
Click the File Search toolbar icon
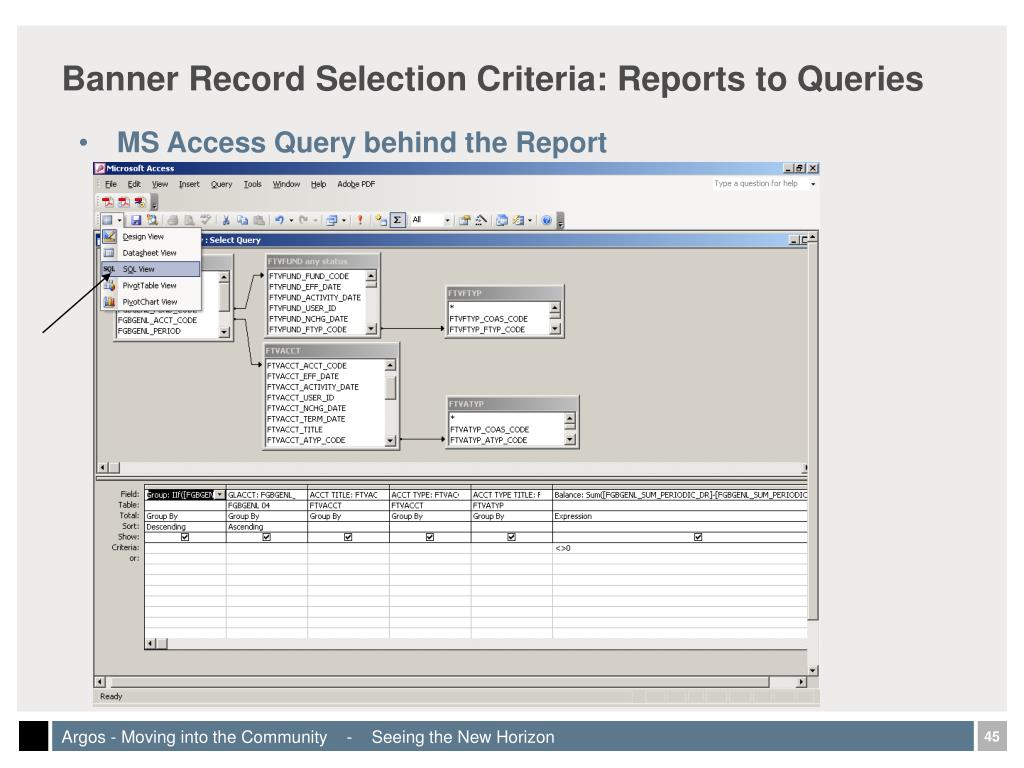coord(152,220)
